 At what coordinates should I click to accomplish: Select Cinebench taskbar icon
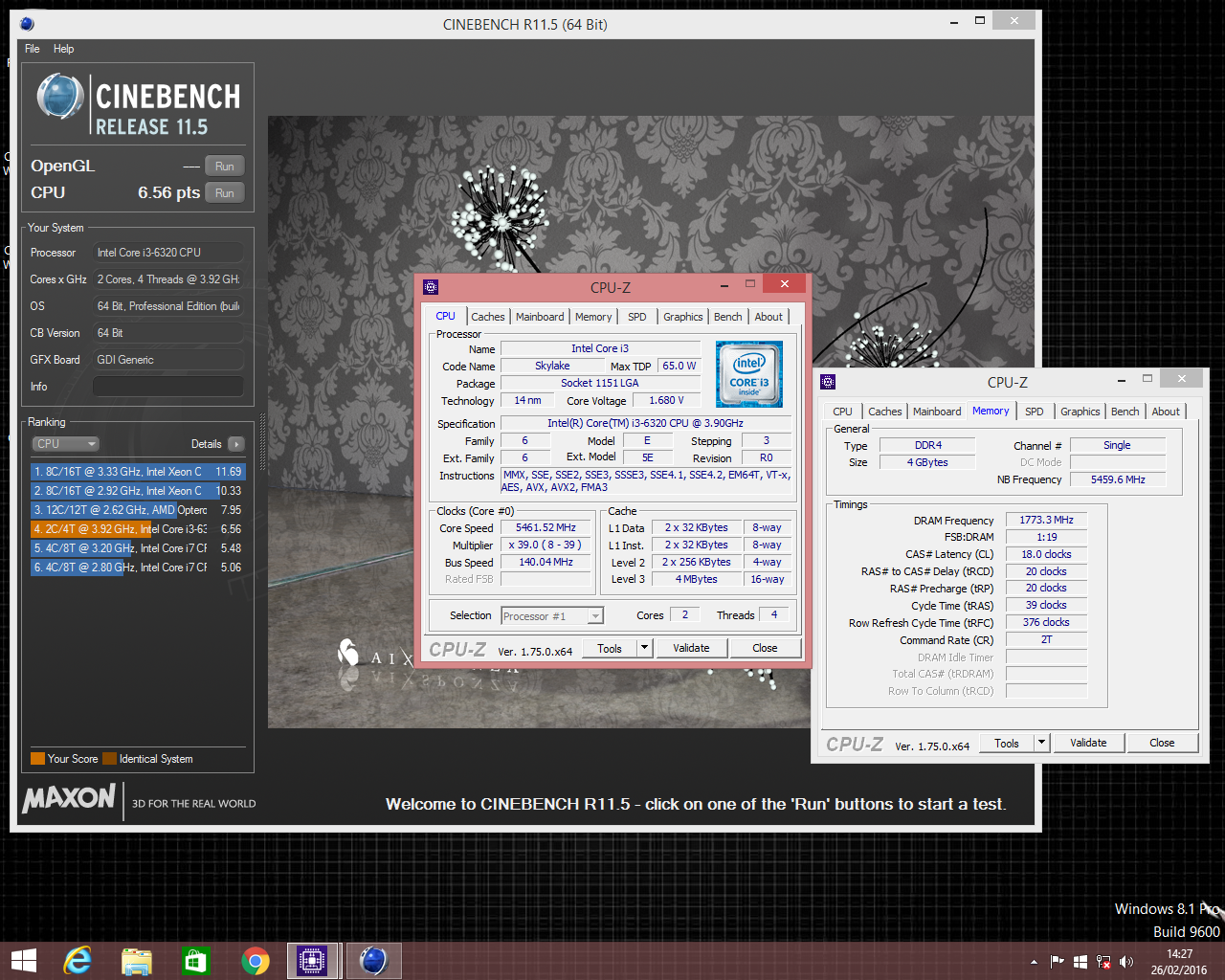[x=373, y=961]
